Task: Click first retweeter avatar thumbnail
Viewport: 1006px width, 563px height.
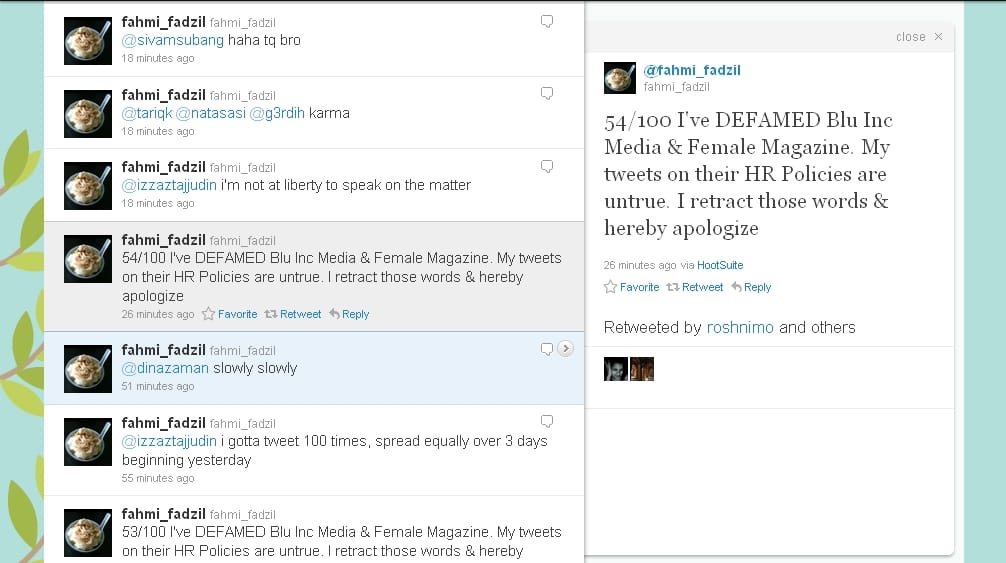Action: [x=616, y=369]
